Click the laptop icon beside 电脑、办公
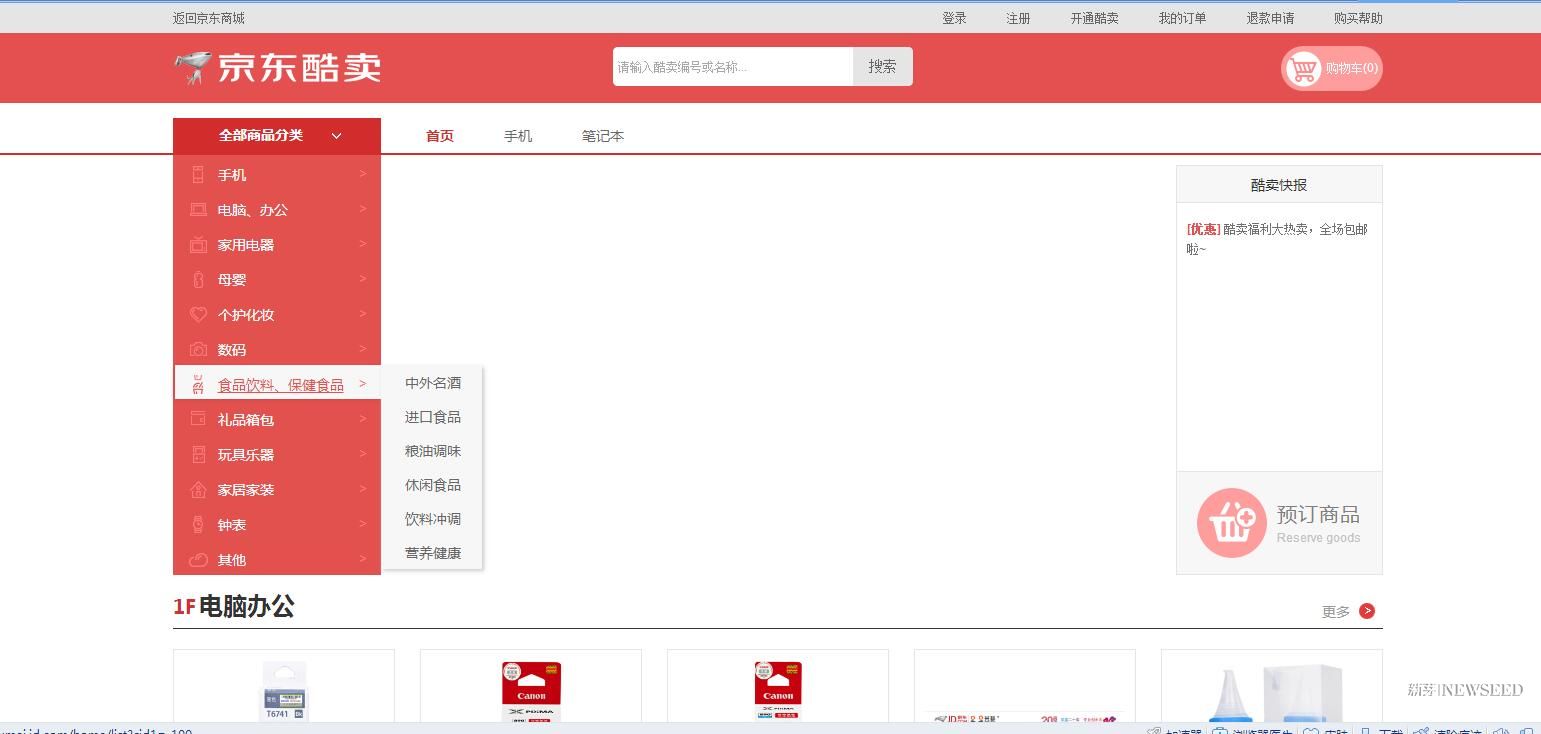The image size is (1541, 734). 198,210
